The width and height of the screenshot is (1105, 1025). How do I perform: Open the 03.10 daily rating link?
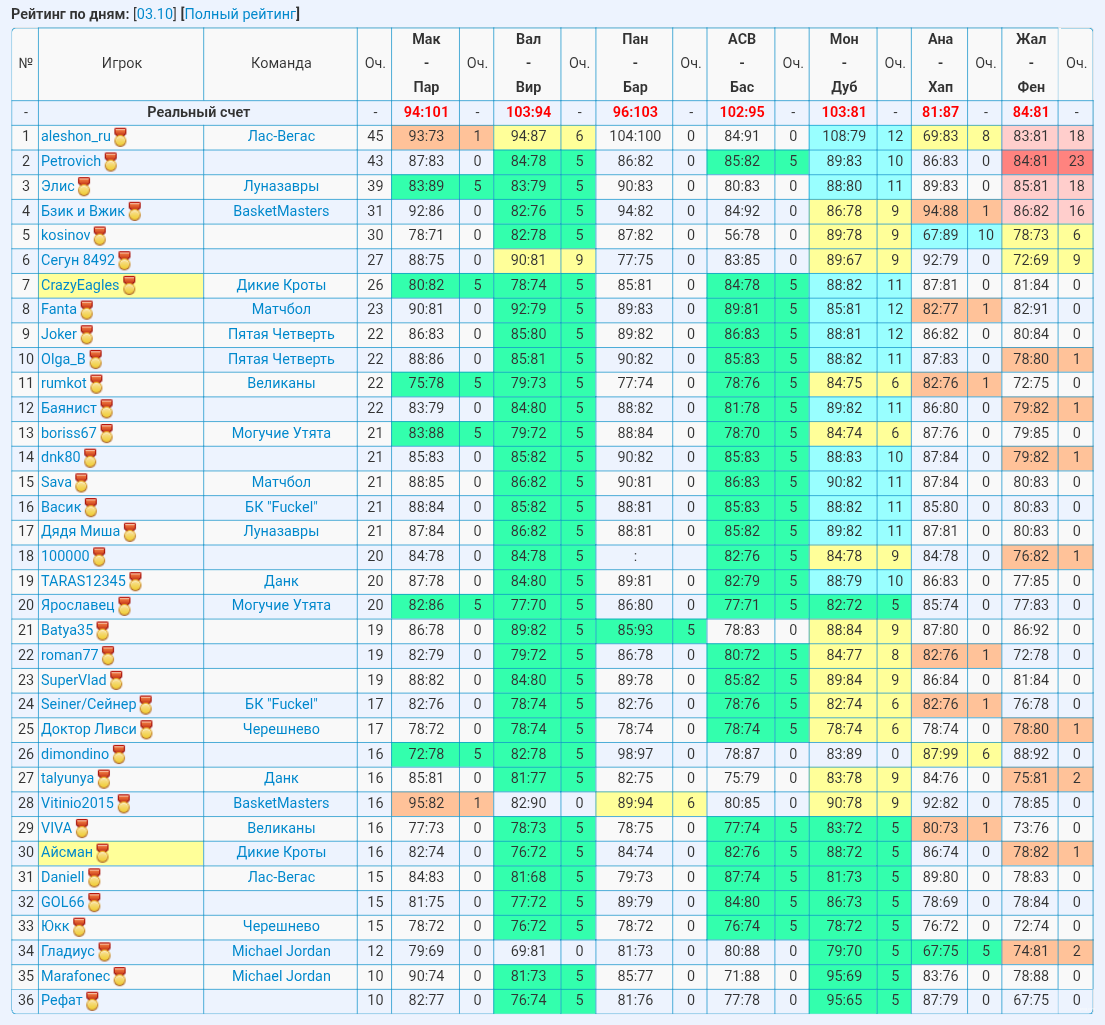point(154,13)
